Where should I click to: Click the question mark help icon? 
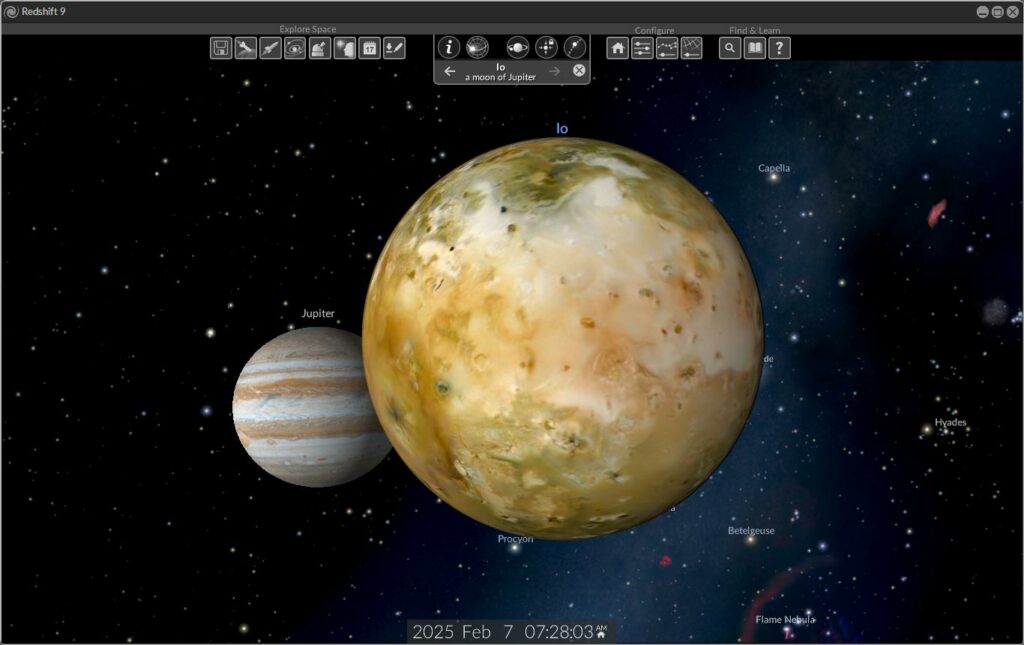pyautogui.click(x=779, y=48)
